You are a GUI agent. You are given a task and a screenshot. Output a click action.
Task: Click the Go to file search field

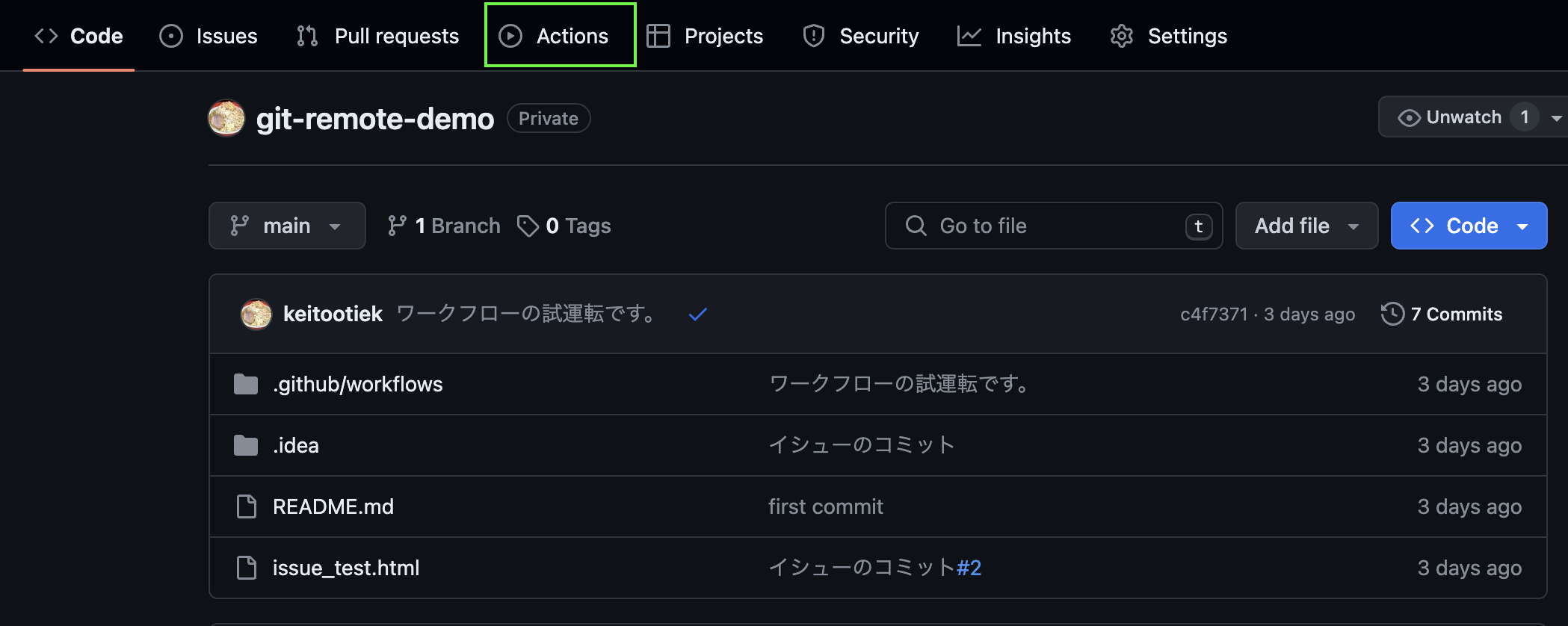pos(1046,225)
